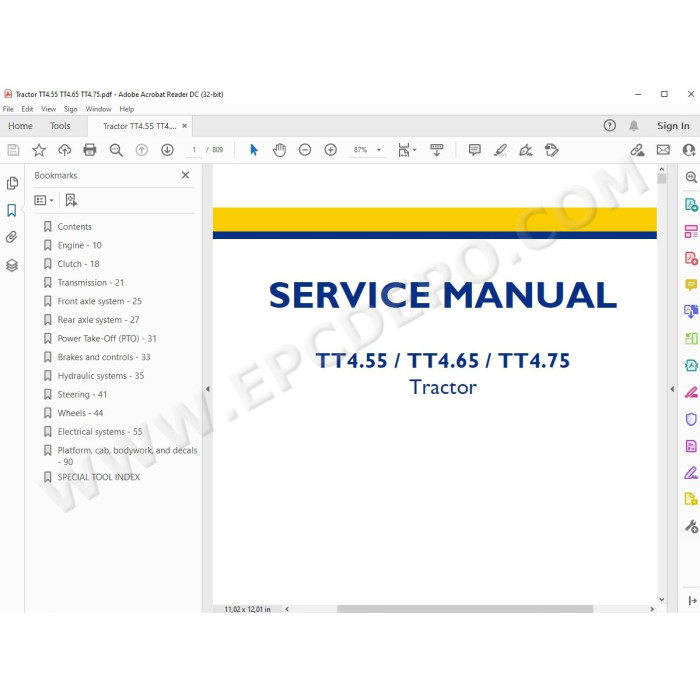The height and width of the screenshot is (700, 700).
Task: Send file by email icon
Action: [x=663, y=150]
